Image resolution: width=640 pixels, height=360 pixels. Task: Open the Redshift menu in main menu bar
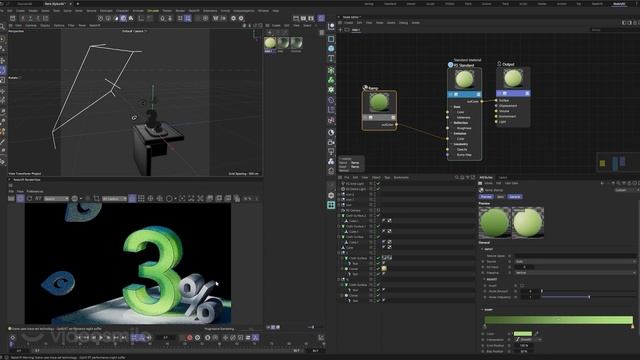click(194, 11)
